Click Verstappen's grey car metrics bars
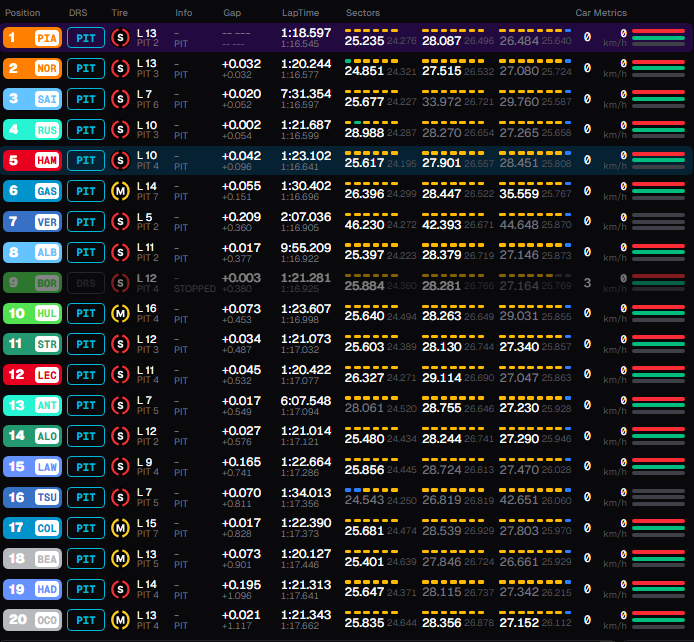 pyautogui.click(x=658, y=222)
